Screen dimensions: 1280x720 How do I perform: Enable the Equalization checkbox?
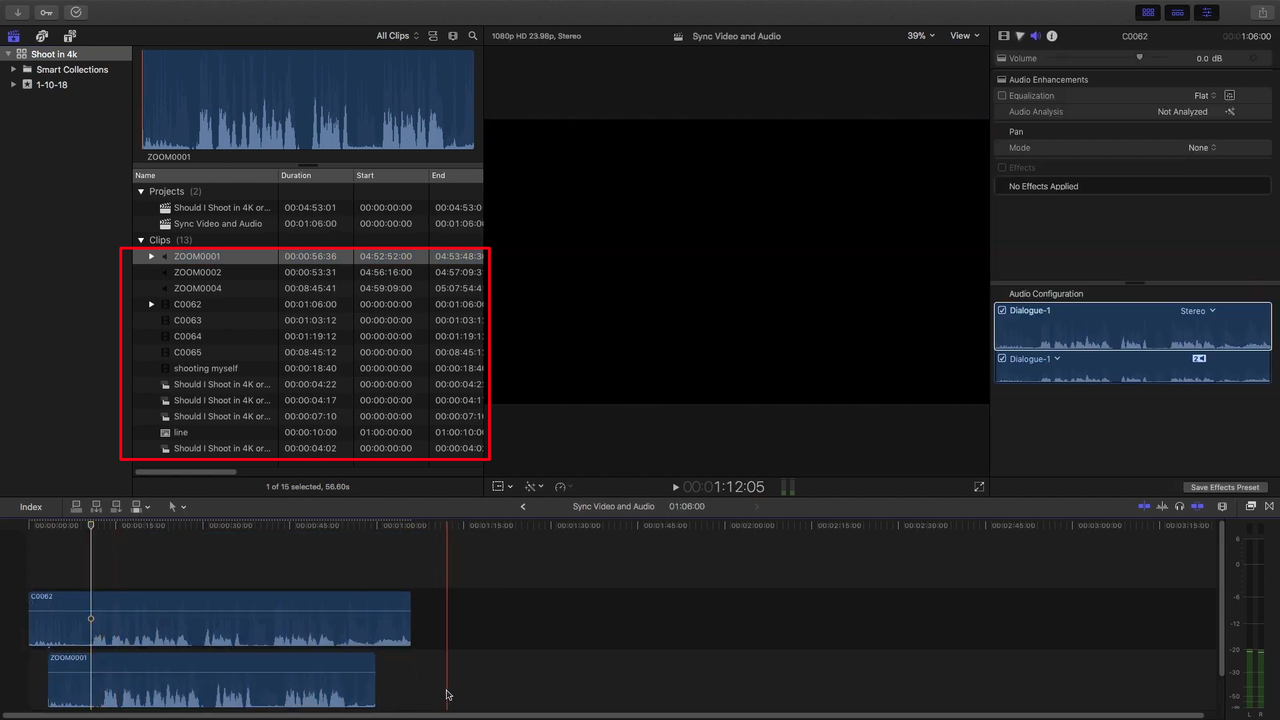click(1002, 95)
